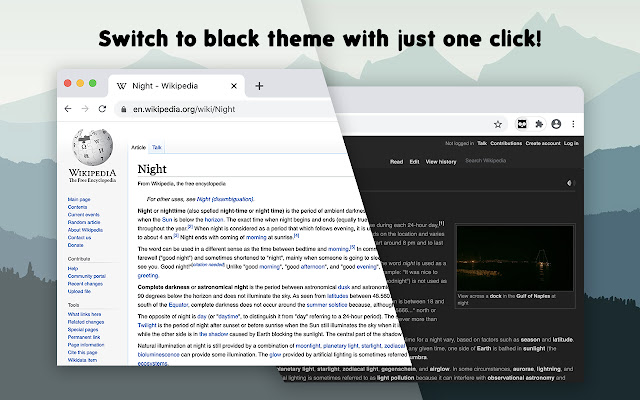The width and height of the screenshot is (640, 400).
Task: Open a new tab with plus icon
Action: pos(259,86)
